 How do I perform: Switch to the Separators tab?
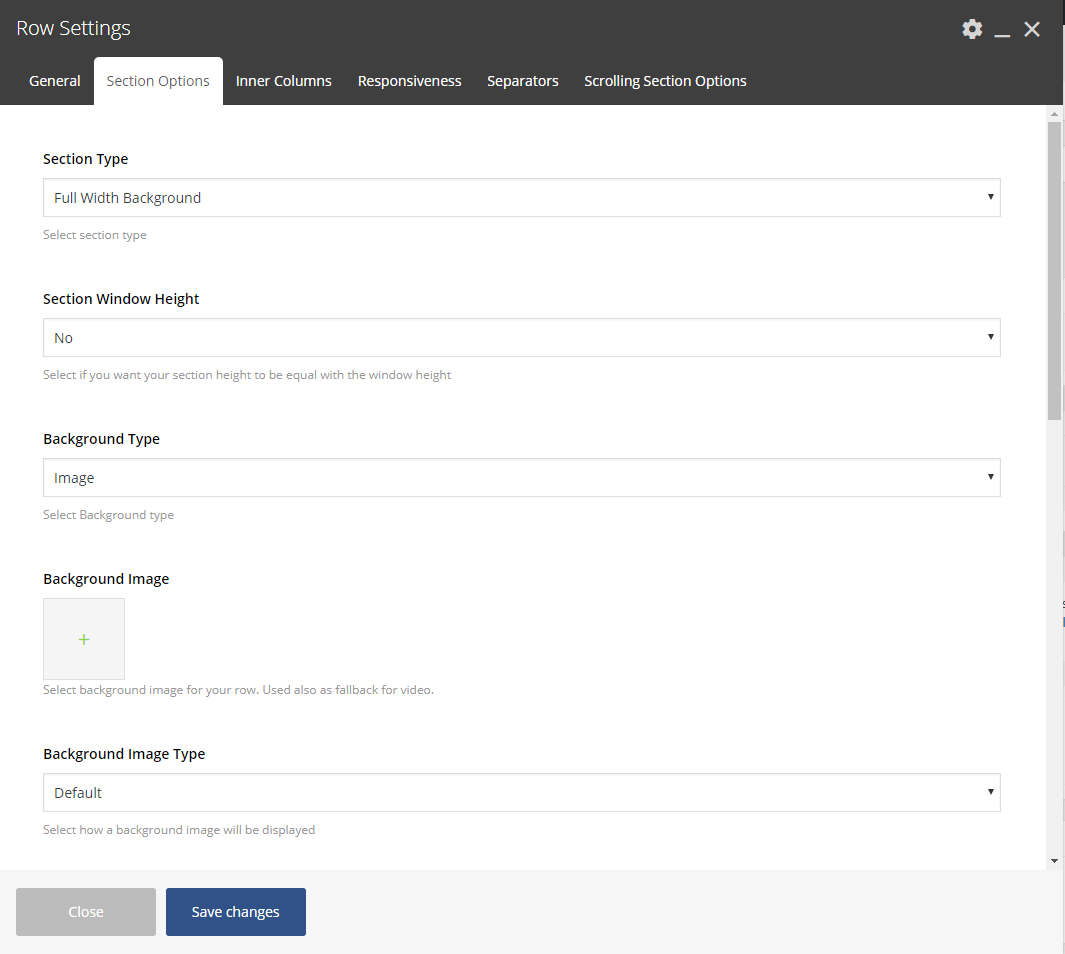coord(522,81)
